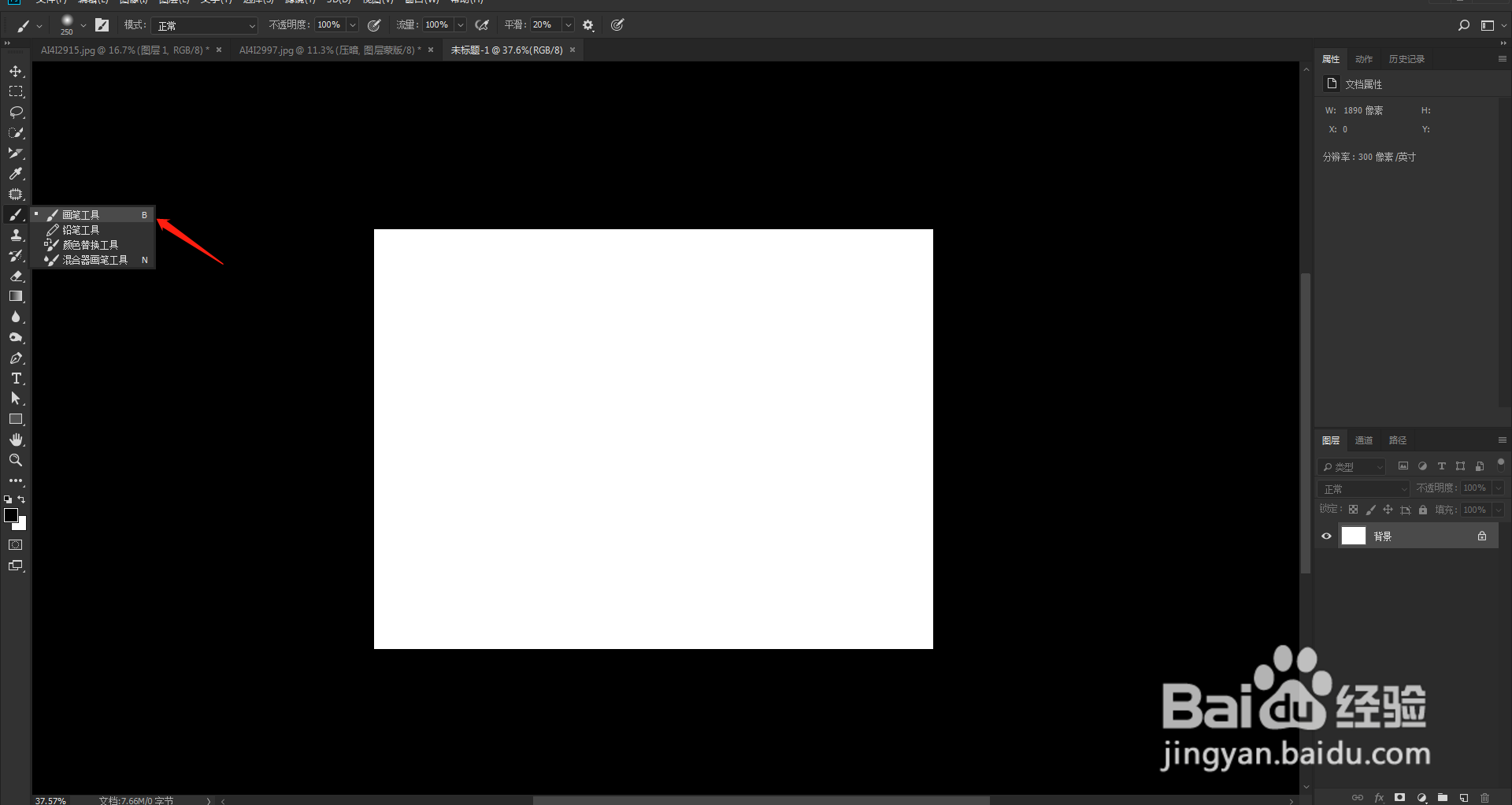The width and height of the screenshot is (1512, 805).
Task: Switch to 动作 actions tab
Action: [x=1364, y=59]
